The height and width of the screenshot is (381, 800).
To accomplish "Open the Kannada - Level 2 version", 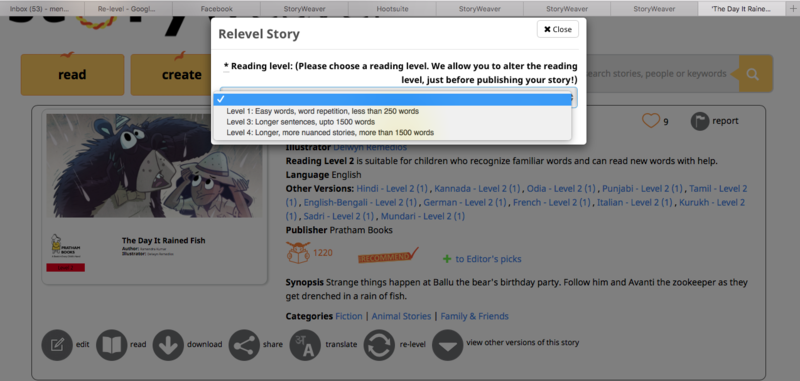I will (x=477, y=189).
